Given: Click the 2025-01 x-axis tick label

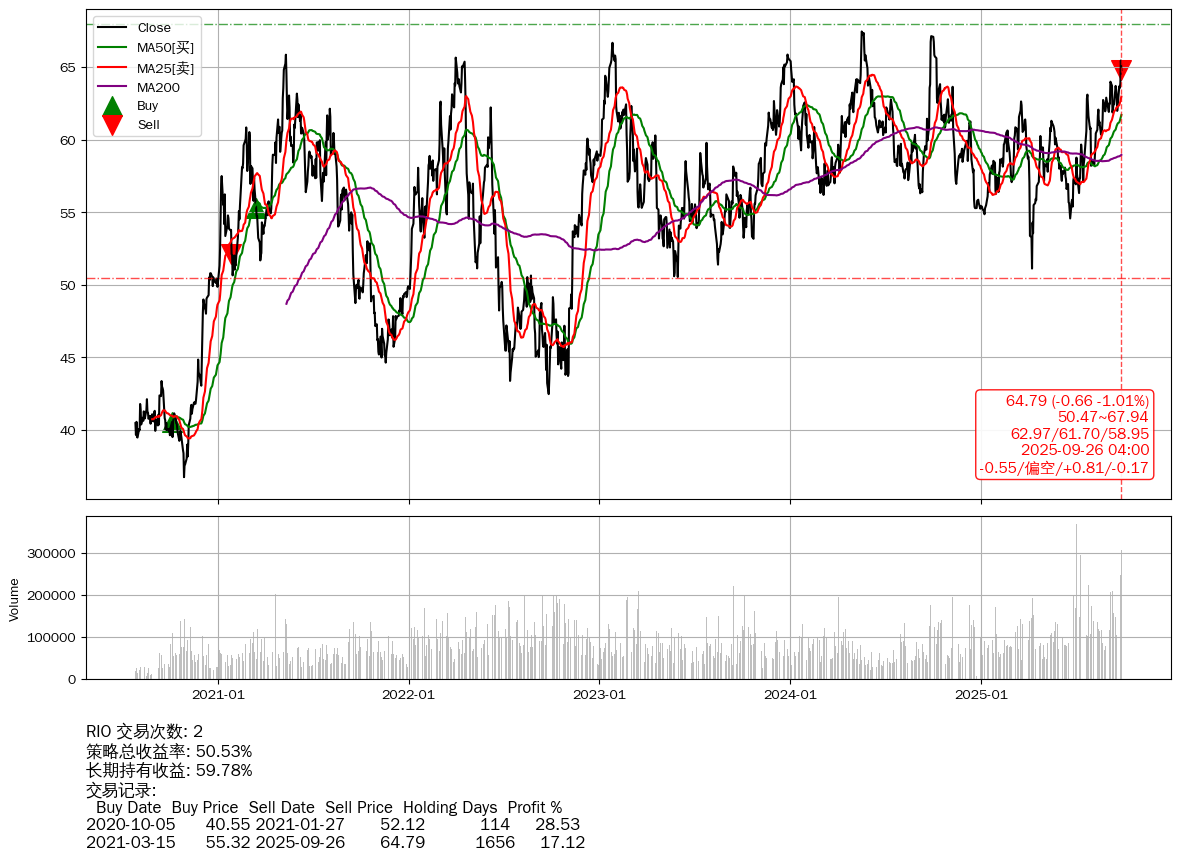Looking at the screenshot, I should [981, 695].
